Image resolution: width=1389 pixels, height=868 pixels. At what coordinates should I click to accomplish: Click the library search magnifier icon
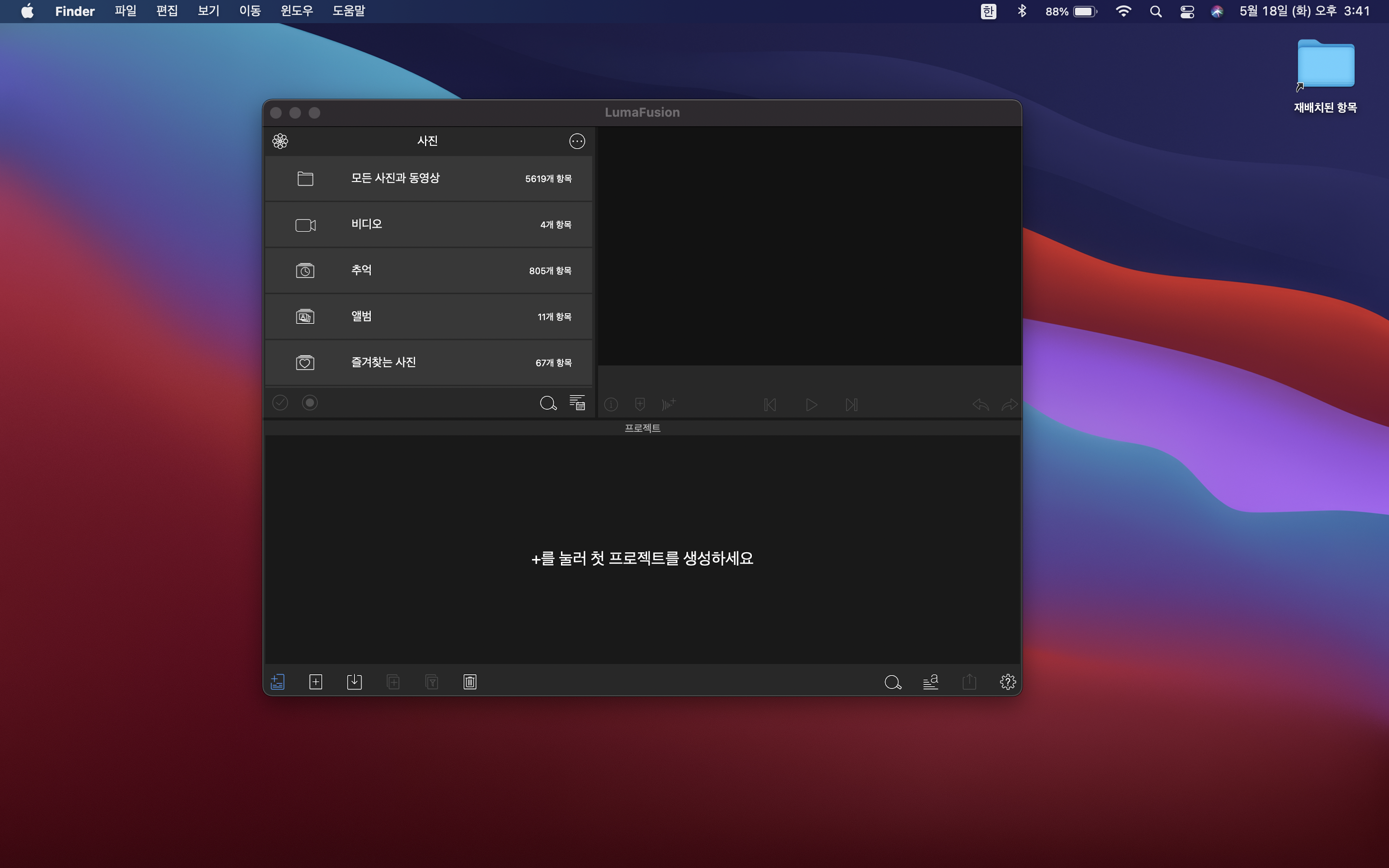tap(548, 404)
